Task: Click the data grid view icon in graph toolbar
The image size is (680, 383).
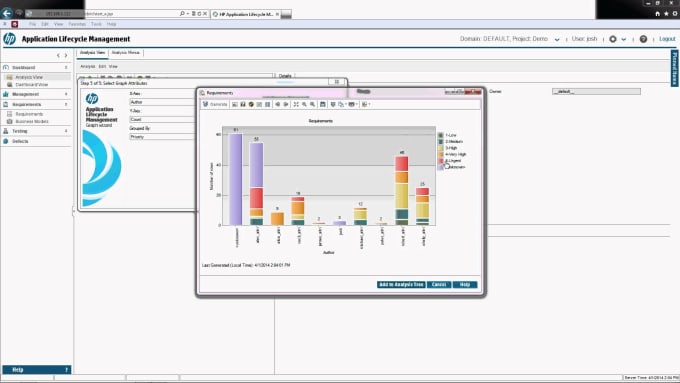Action: [x=259, y=105]
